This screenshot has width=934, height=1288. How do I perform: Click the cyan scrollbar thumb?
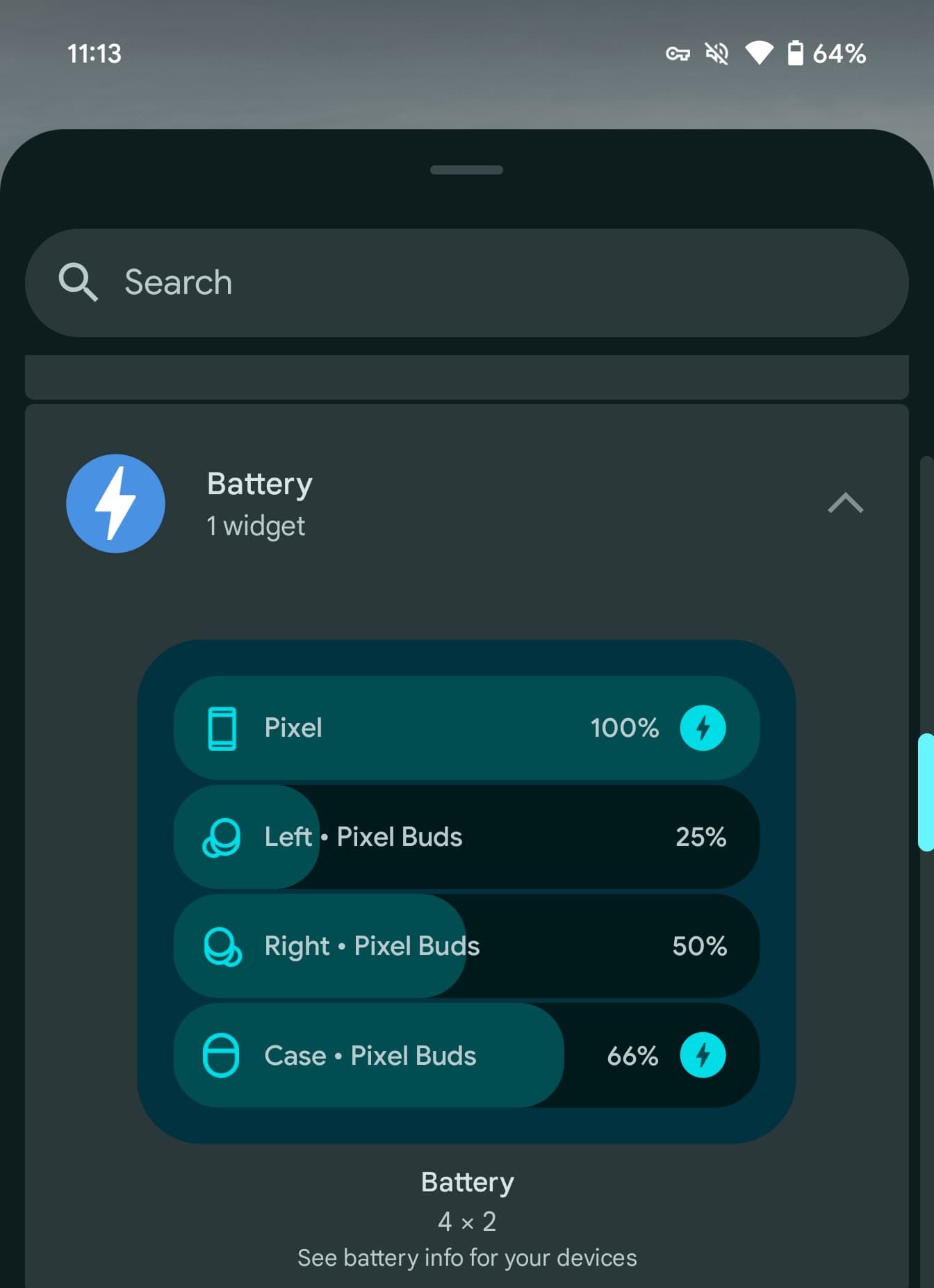(925, 792)
